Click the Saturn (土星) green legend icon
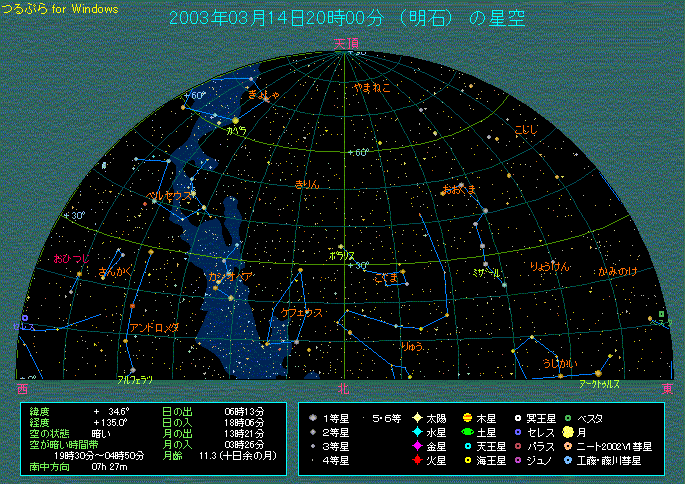Screen dimensions: 685x484 click(466, 432)
